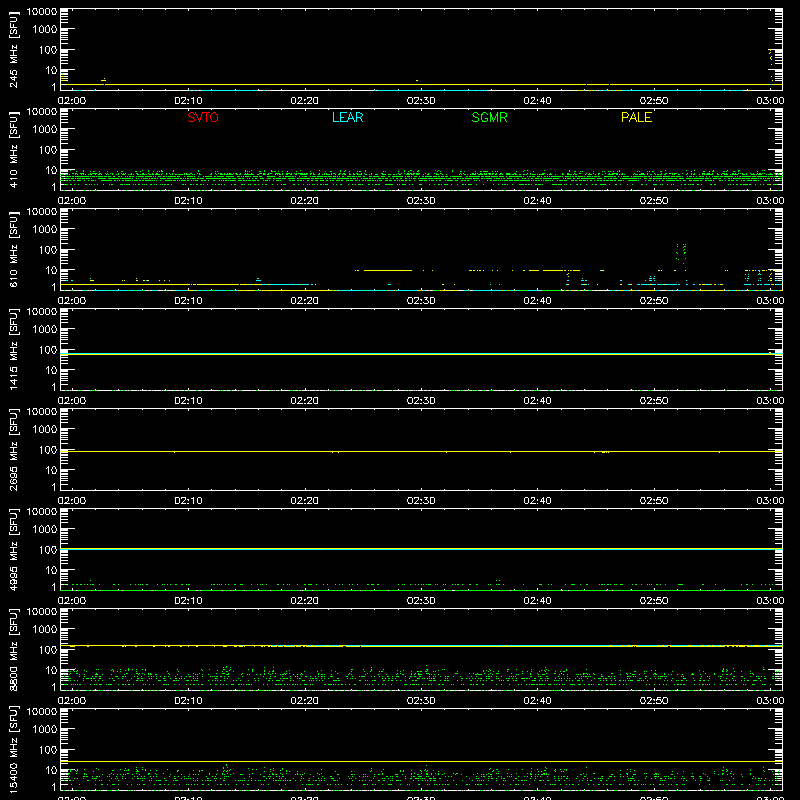Select the 1415 MHz [SFU] axis title
Screen dimensions: 800x800
pos(14,350)
